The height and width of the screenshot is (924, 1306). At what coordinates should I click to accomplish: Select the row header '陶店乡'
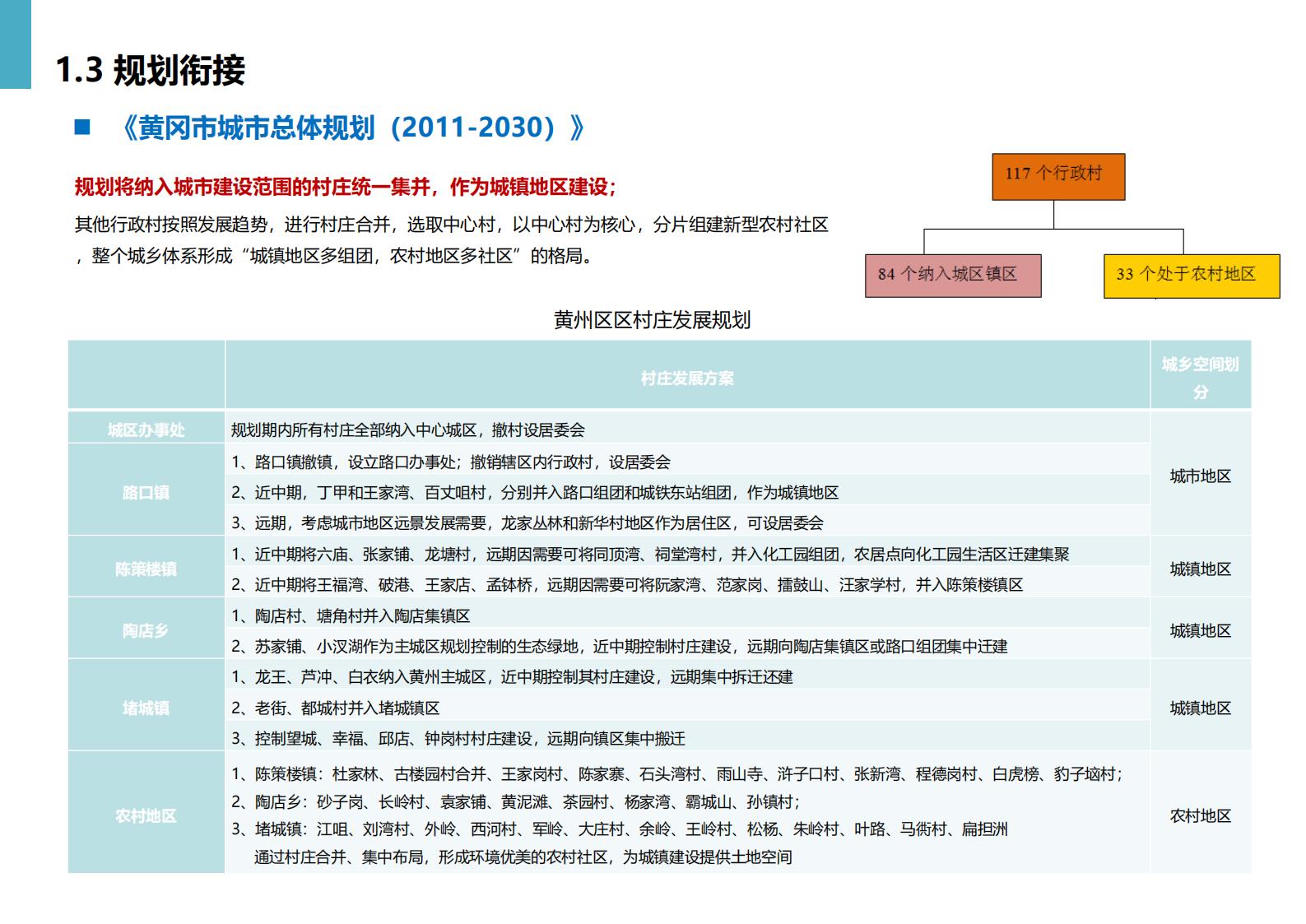tap(146, 631)
